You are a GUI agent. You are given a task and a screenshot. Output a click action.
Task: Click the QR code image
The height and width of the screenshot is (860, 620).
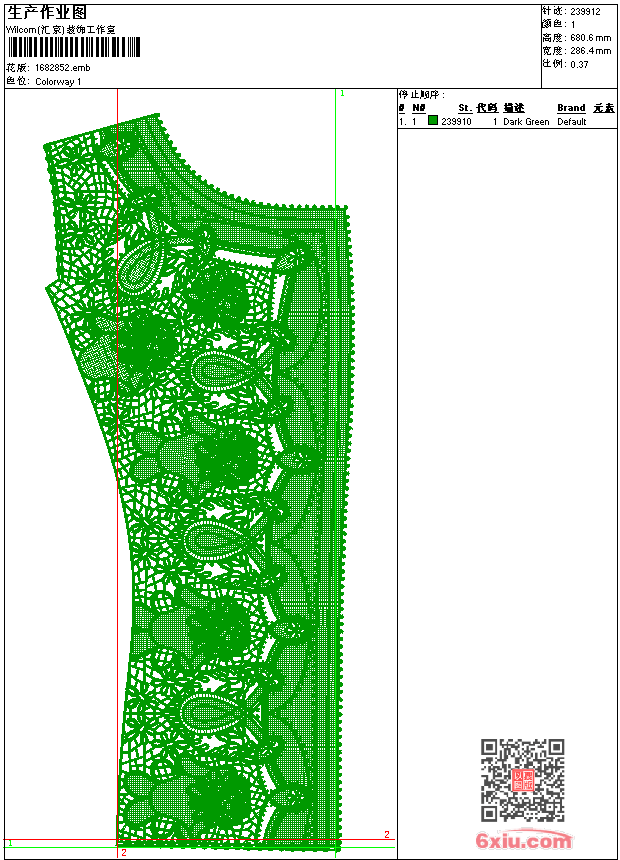(522, 780)
